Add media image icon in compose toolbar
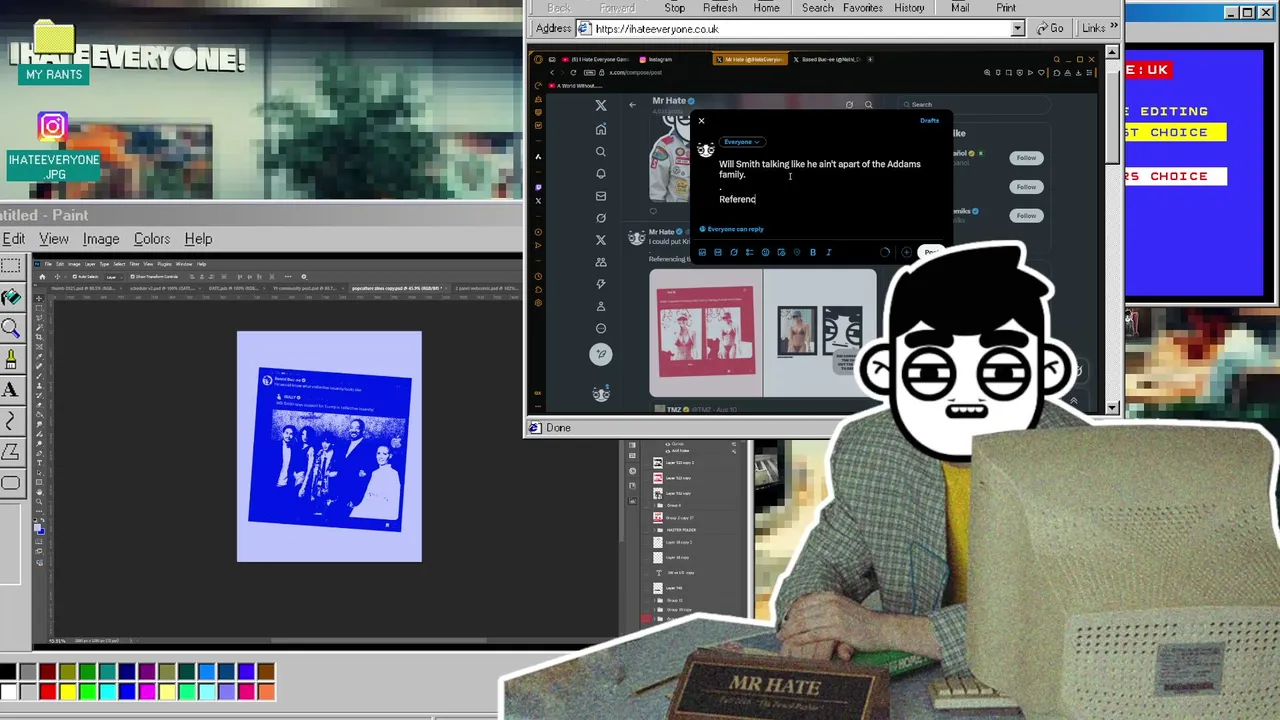The image size is (1280, 720). click(702, 252)
